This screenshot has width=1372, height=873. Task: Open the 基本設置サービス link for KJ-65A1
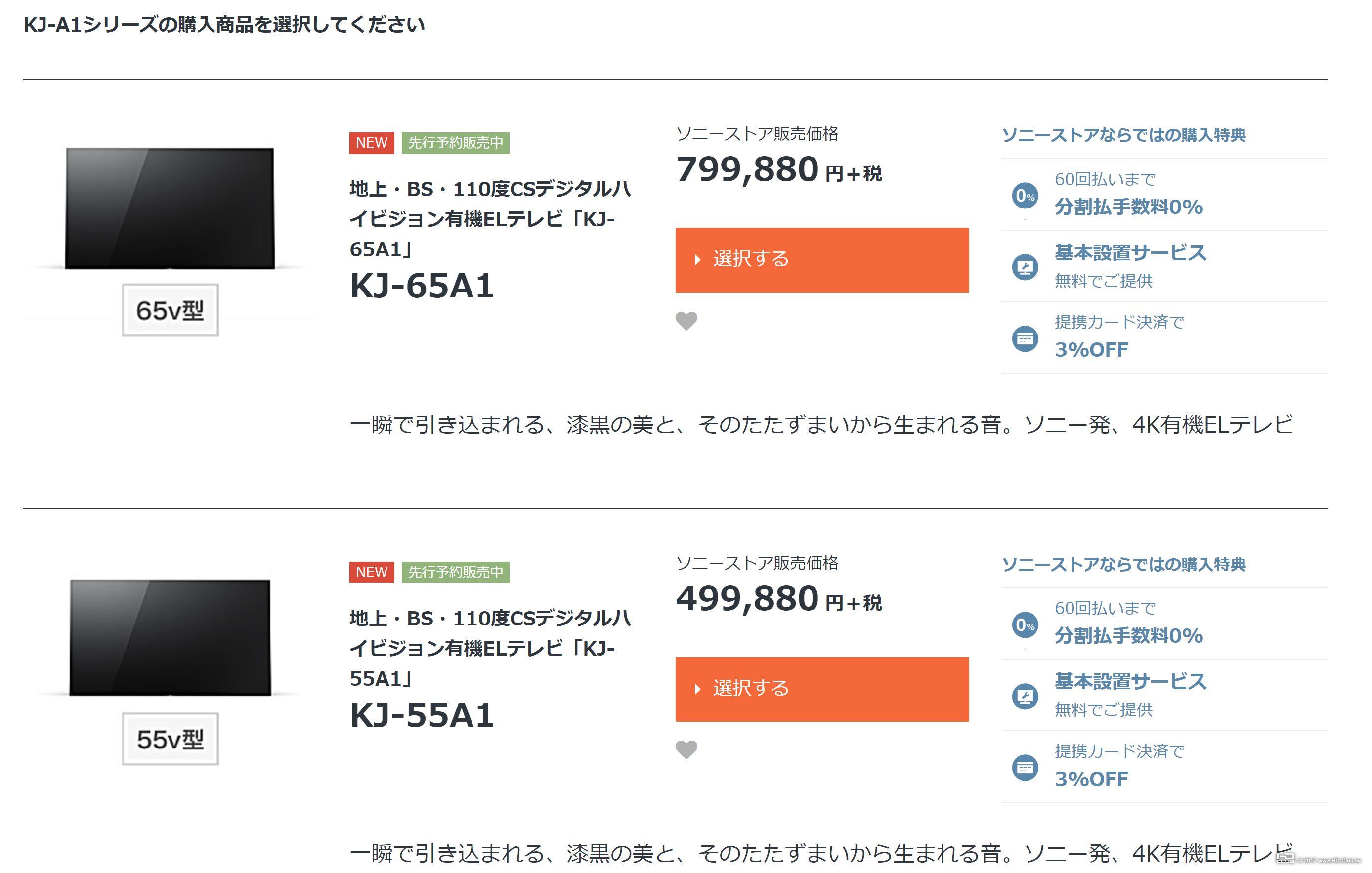click(1130, 252)
